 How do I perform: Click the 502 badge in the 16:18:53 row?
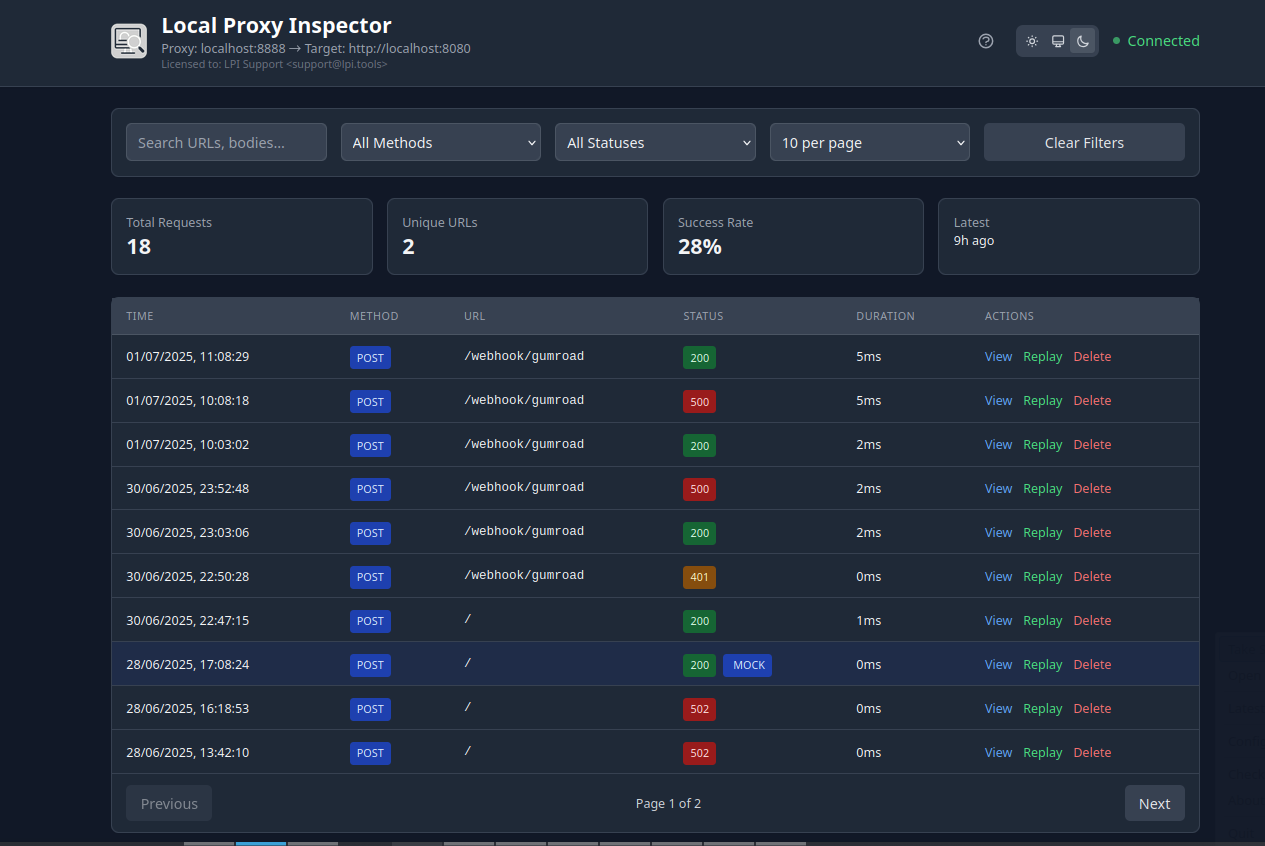coord(699,709)
